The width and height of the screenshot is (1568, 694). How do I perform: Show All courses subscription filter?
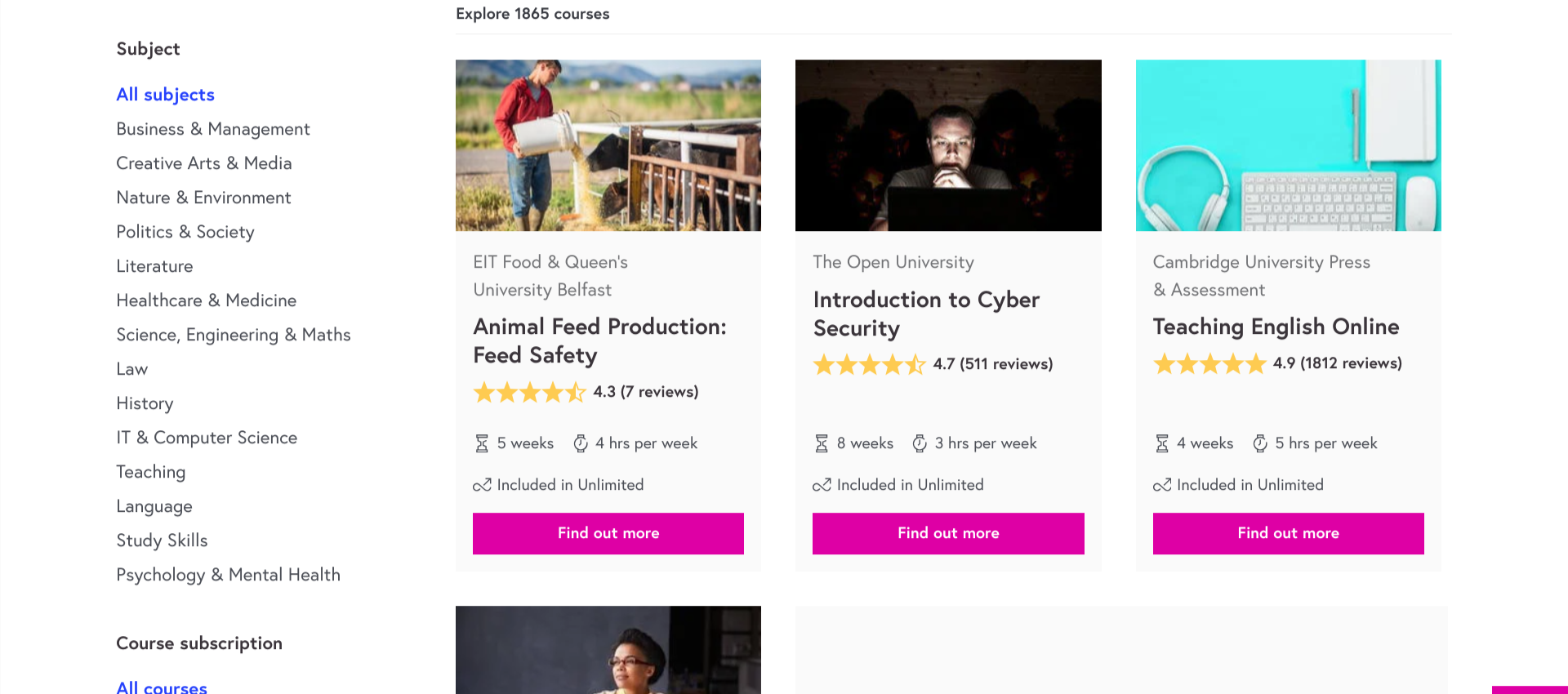pyautogui.click(x=162, y=687)
